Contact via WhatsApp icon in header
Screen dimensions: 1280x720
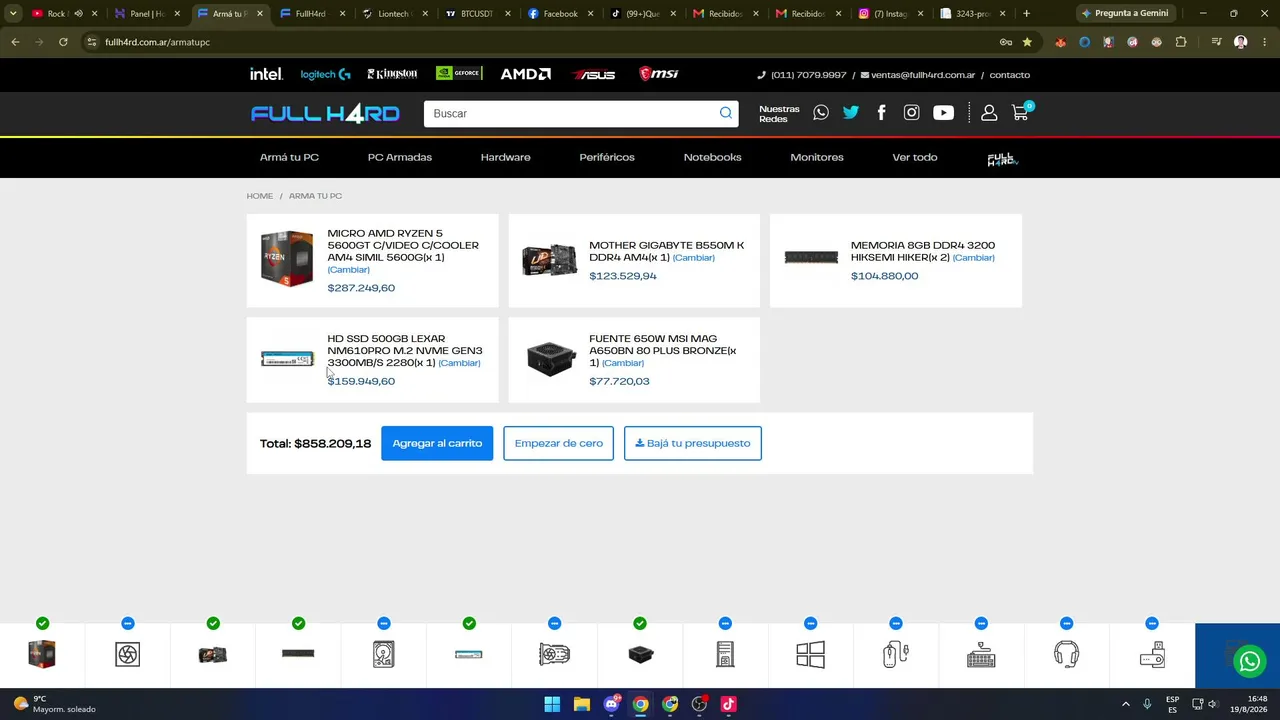(821, 113)
